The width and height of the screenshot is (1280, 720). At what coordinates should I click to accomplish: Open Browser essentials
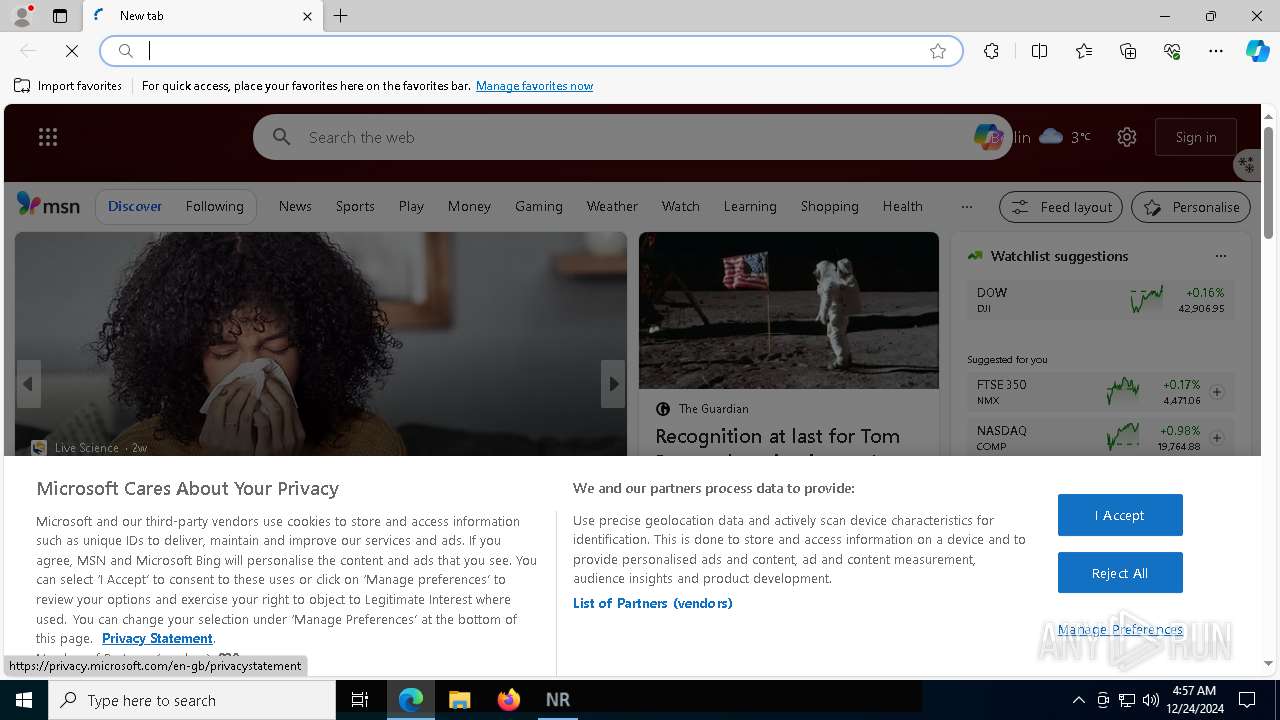pyautogui.click(x=1172, y=51)
